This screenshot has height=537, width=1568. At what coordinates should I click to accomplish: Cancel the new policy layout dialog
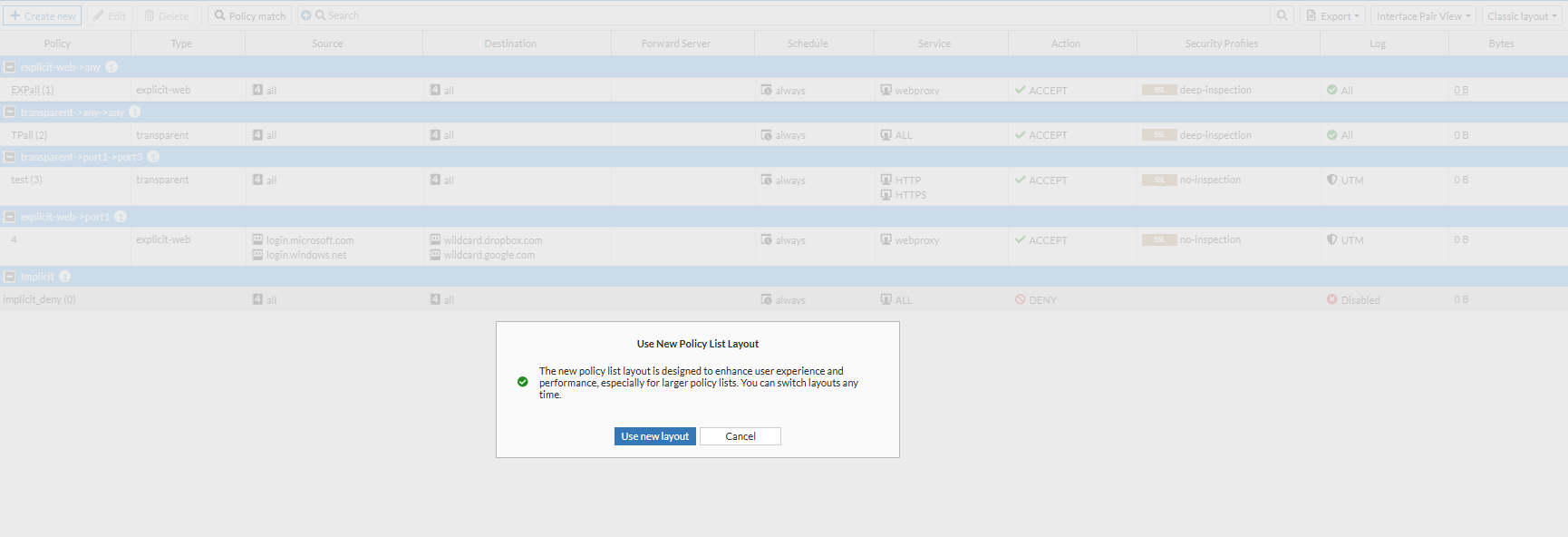click(x=740, y=436)
